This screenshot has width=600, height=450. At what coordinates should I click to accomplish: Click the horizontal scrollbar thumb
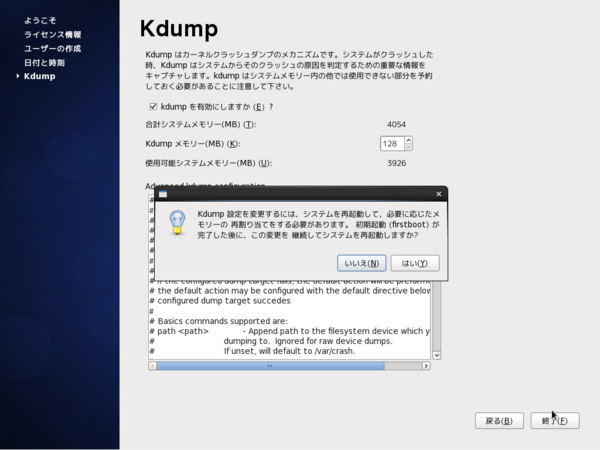(x=270, y=366)
